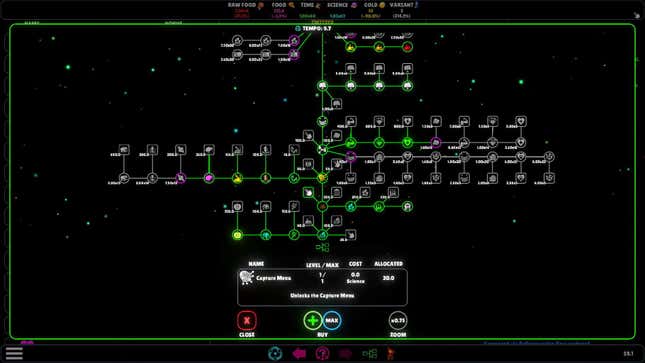Screen dimensions: 645x363
Task: Click the Capture Menu skill icon in details
Action: (x=247, y=278)
